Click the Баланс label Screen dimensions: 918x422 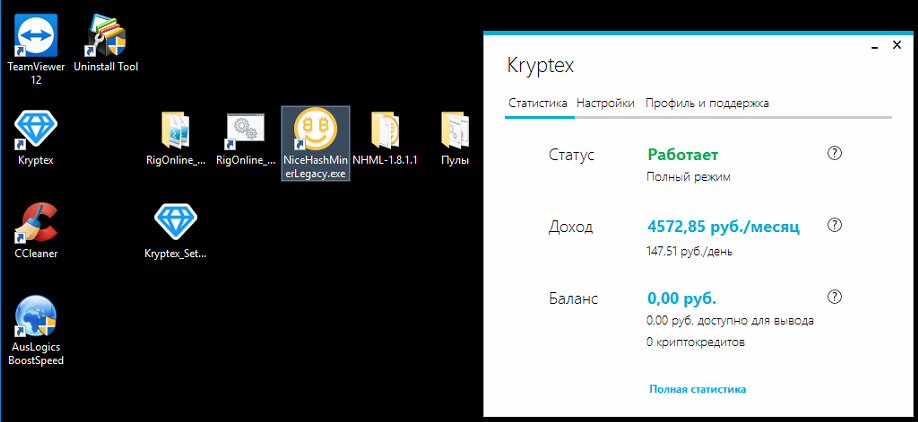click(573, 299)
